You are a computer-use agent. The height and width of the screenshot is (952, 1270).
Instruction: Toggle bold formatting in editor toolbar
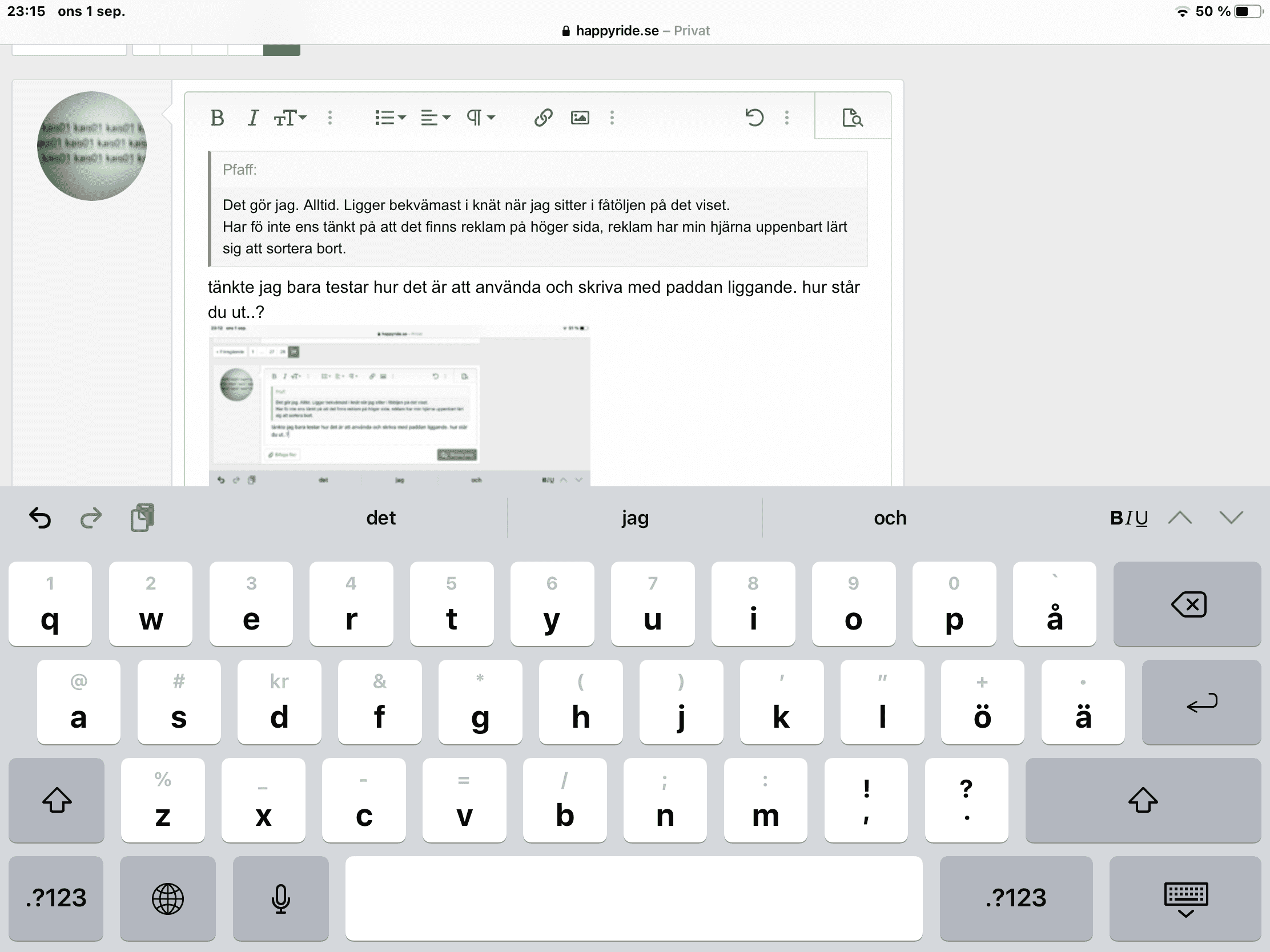point(217,118)
